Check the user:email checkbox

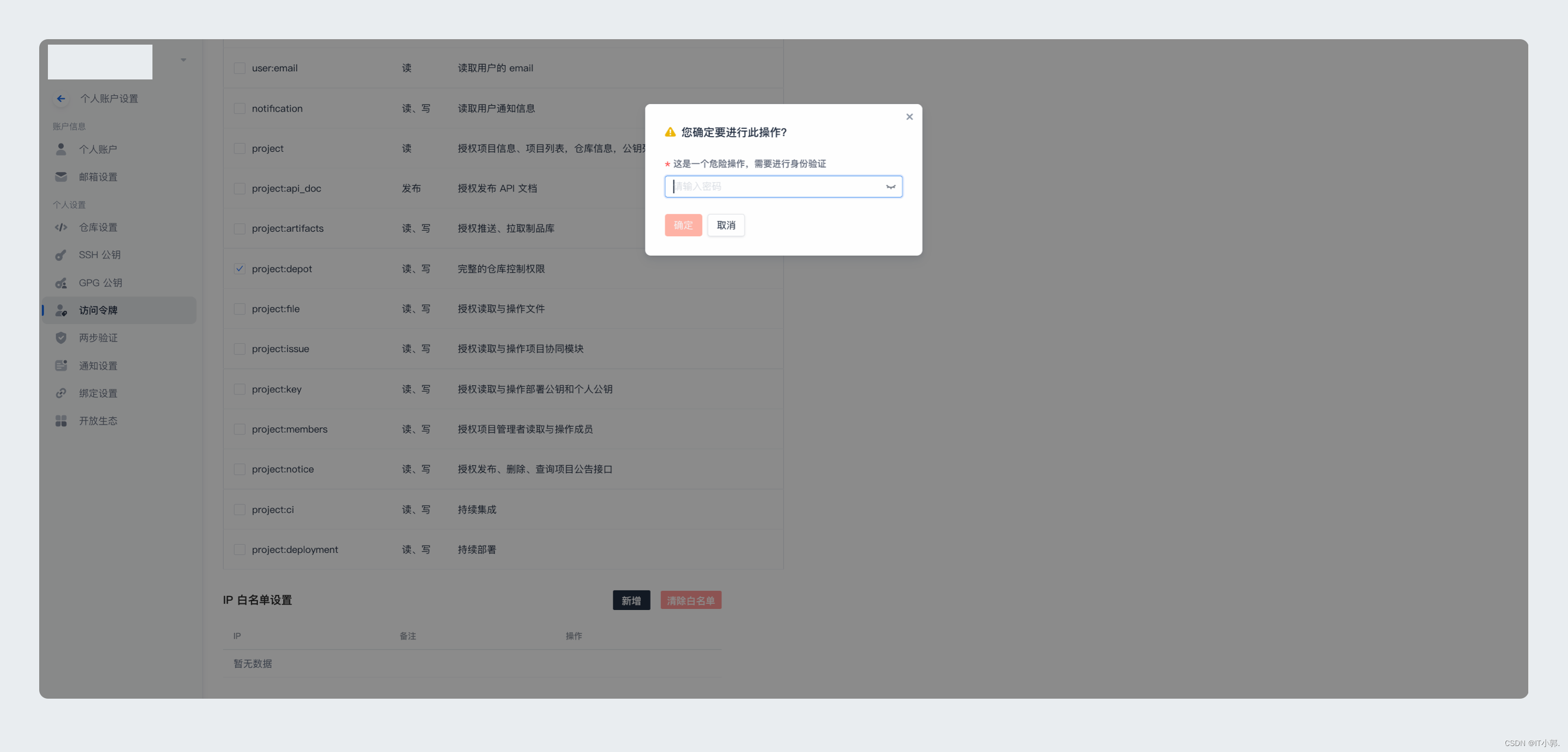tap(239, 68)
